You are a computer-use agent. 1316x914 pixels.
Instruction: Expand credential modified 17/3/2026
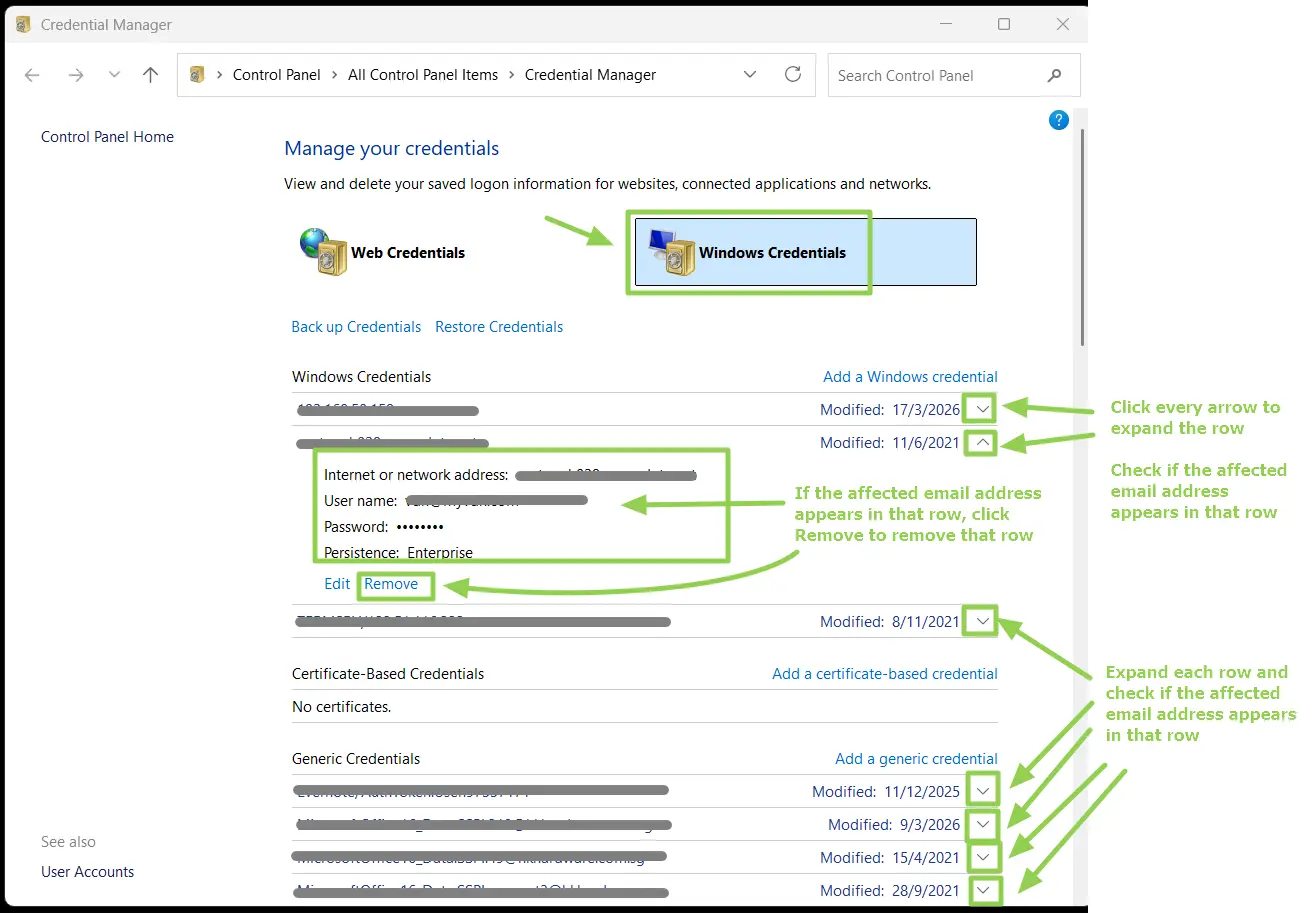[982, 409]
